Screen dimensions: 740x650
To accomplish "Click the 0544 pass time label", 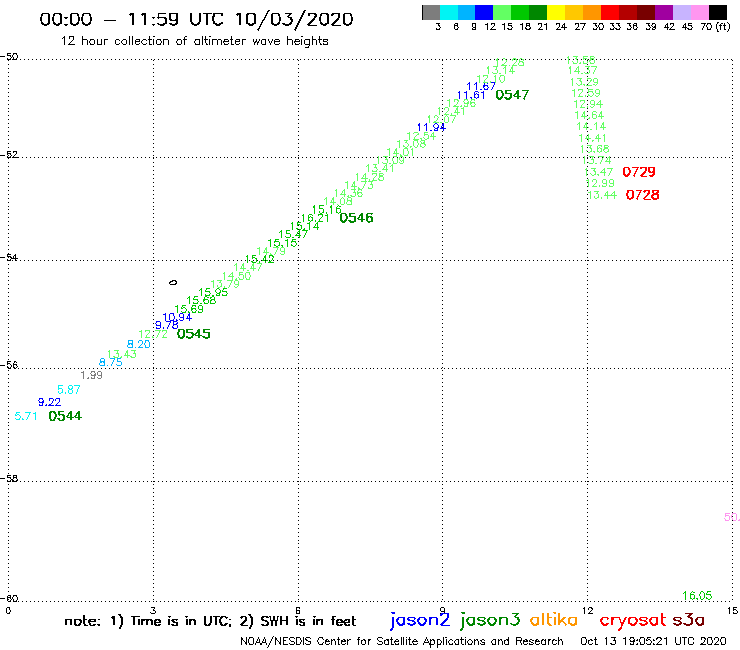I will point(65,416).
